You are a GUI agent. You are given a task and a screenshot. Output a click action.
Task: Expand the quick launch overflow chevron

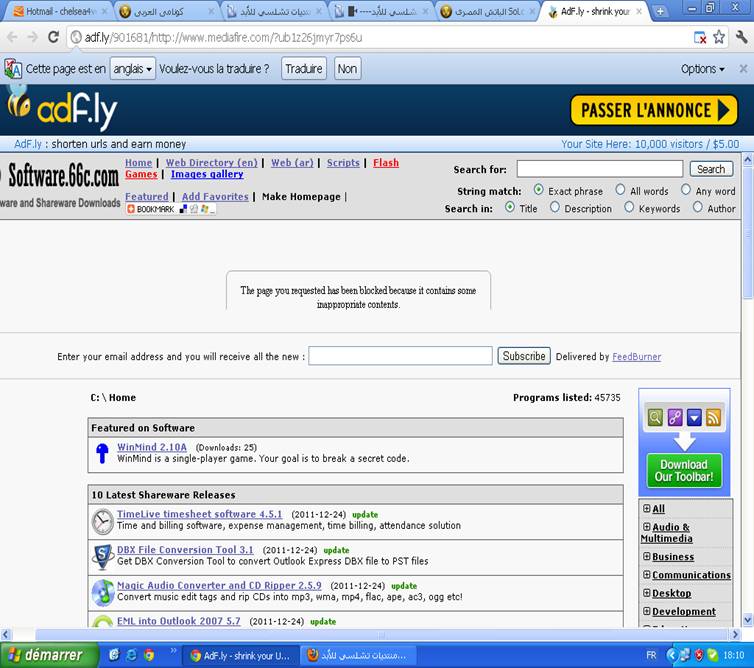[173, 651]
